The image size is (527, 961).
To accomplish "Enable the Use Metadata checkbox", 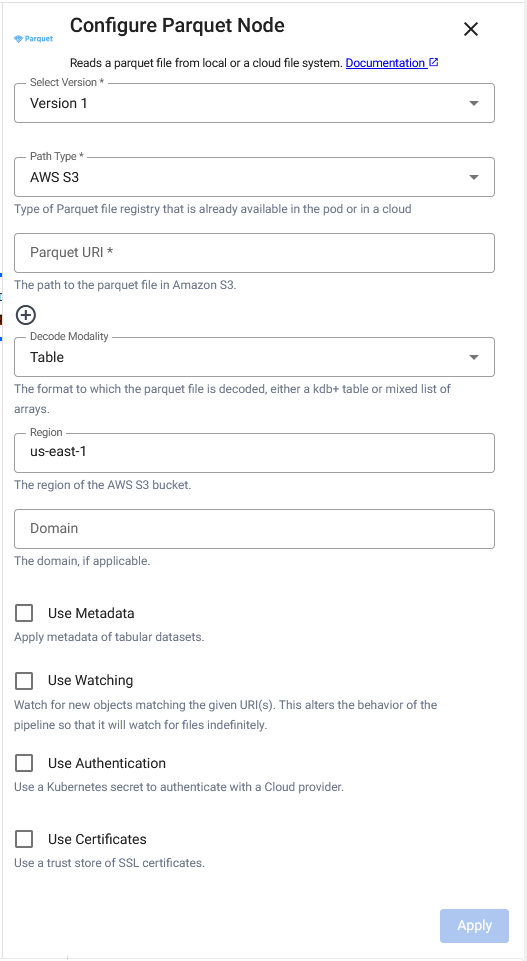I will click(x=24, y=613).
